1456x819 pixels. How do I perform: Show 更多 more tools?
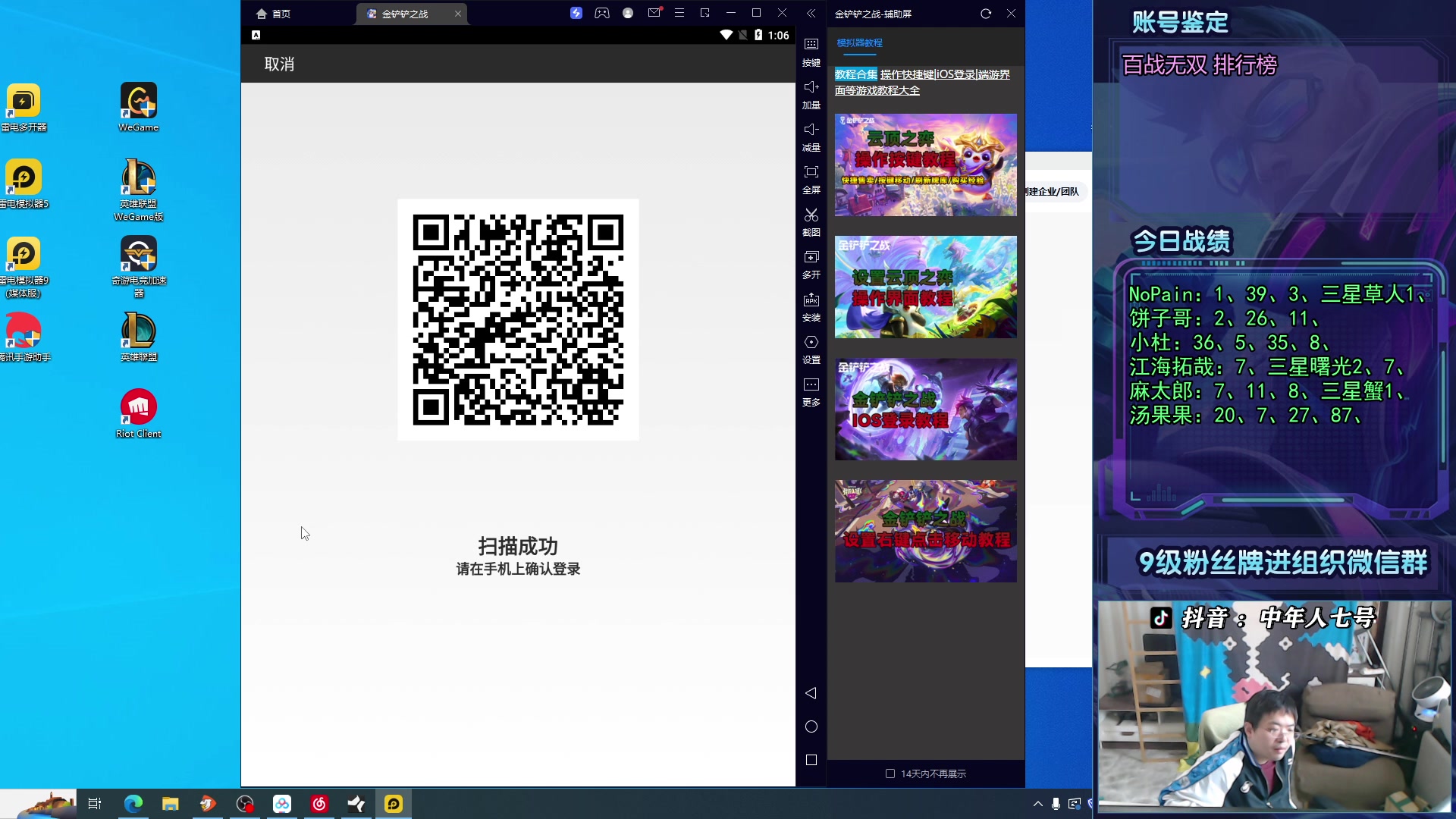(811, 392)
